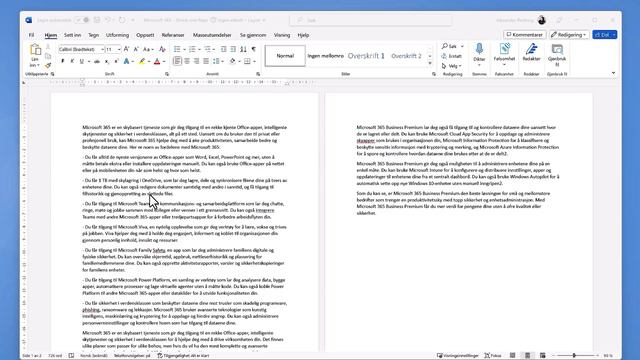640x360 pixels.
Task: Center align text
Action: click(x=187, y=61)
